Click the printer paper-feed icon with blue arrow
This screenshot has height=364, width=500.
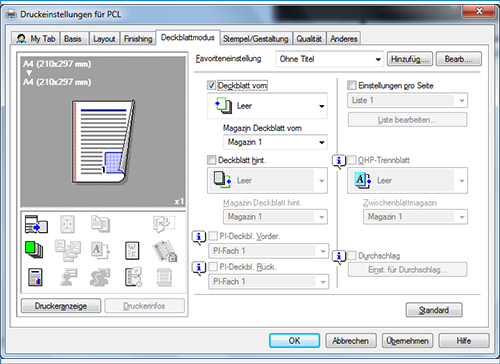tap(36, 224)
